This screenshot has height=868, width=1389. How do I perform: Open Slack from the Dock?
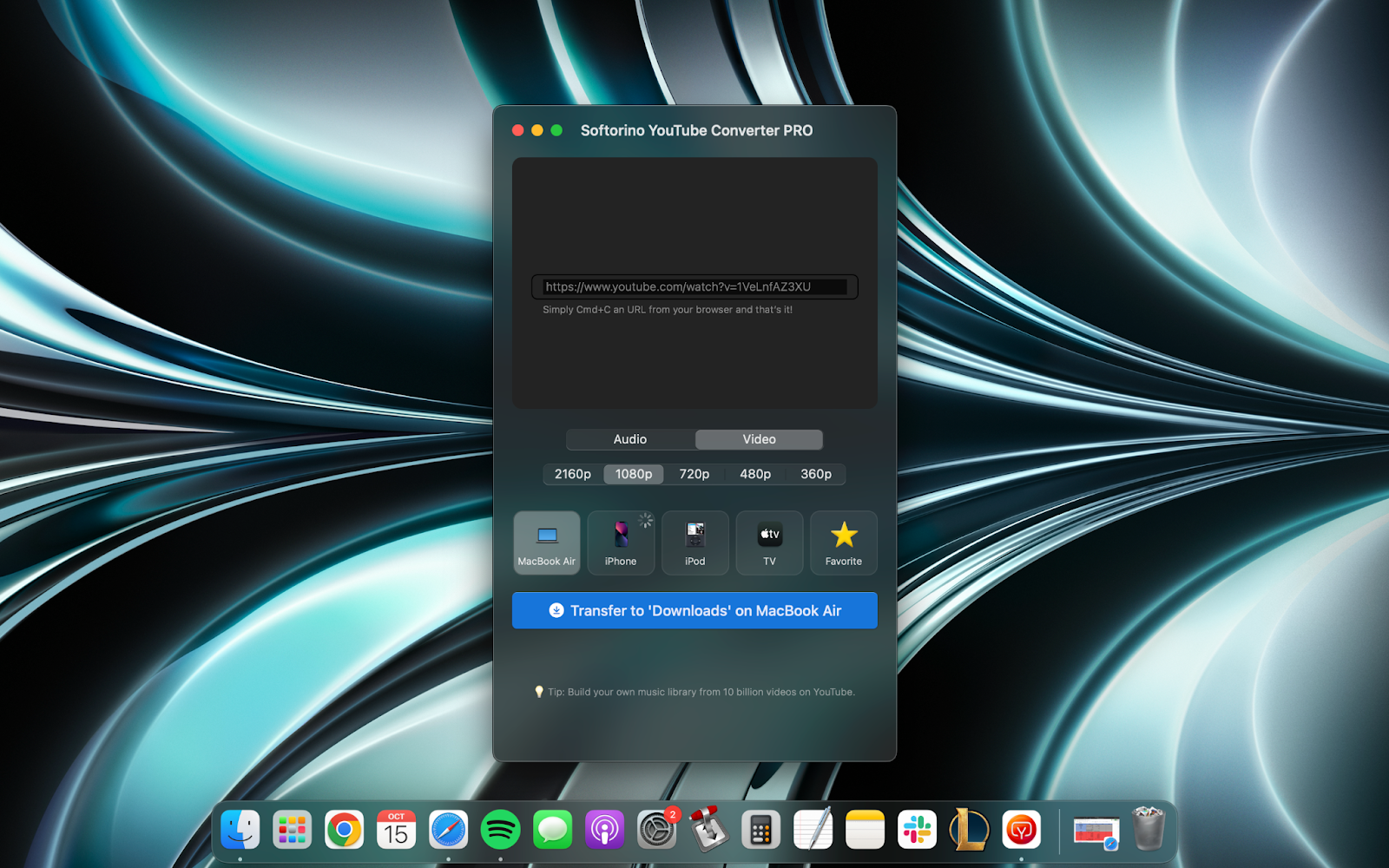pyautogui.click(x=918, y=831)
